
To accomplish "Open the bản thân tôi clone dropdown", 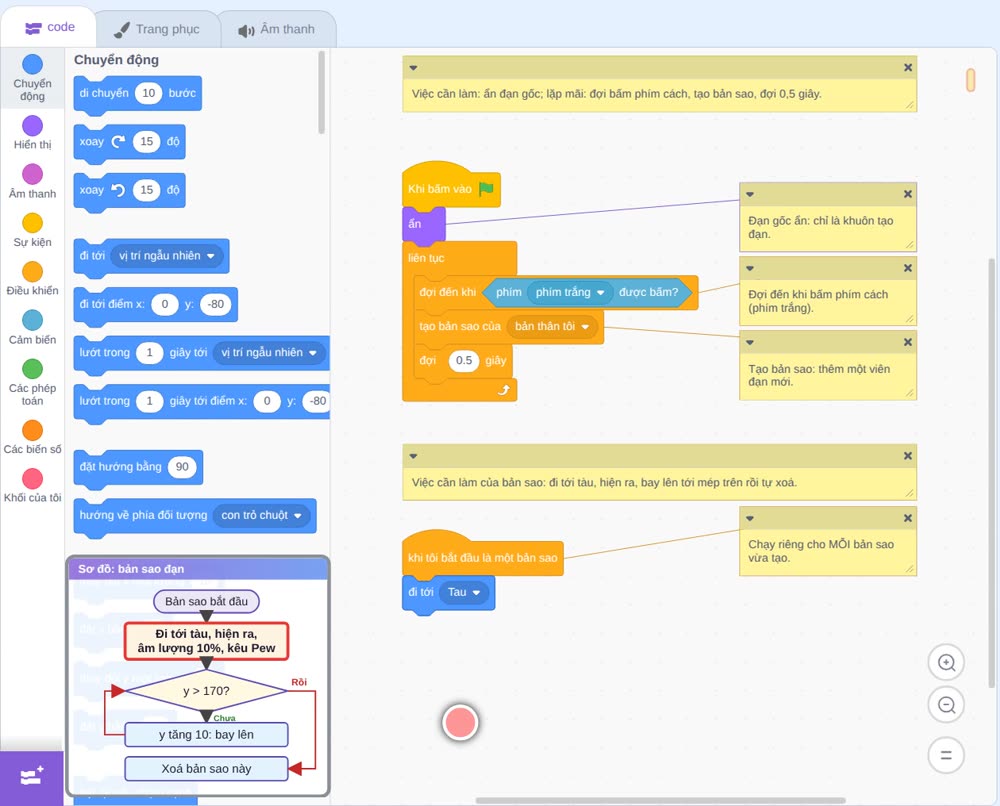I will click(552, 326).
